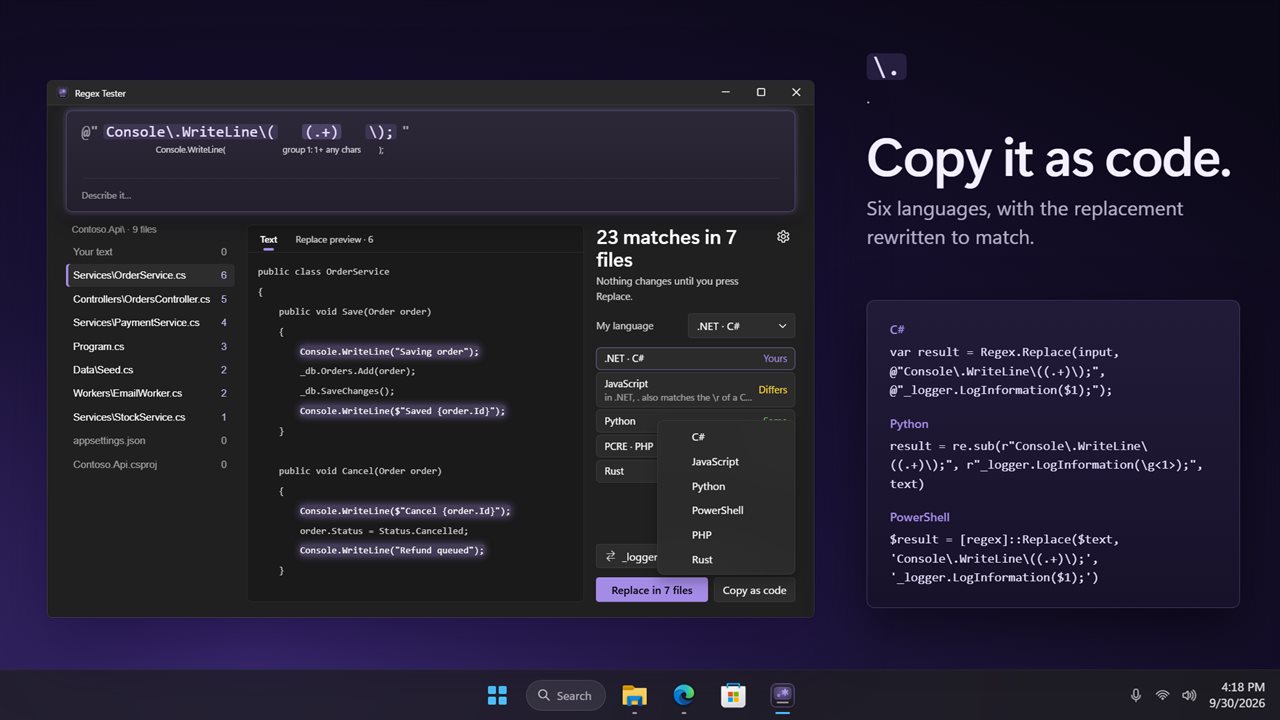Open Workers\EmailWorker.cs file
This screenshot has width=1280, height=720.
click(150, 393)
